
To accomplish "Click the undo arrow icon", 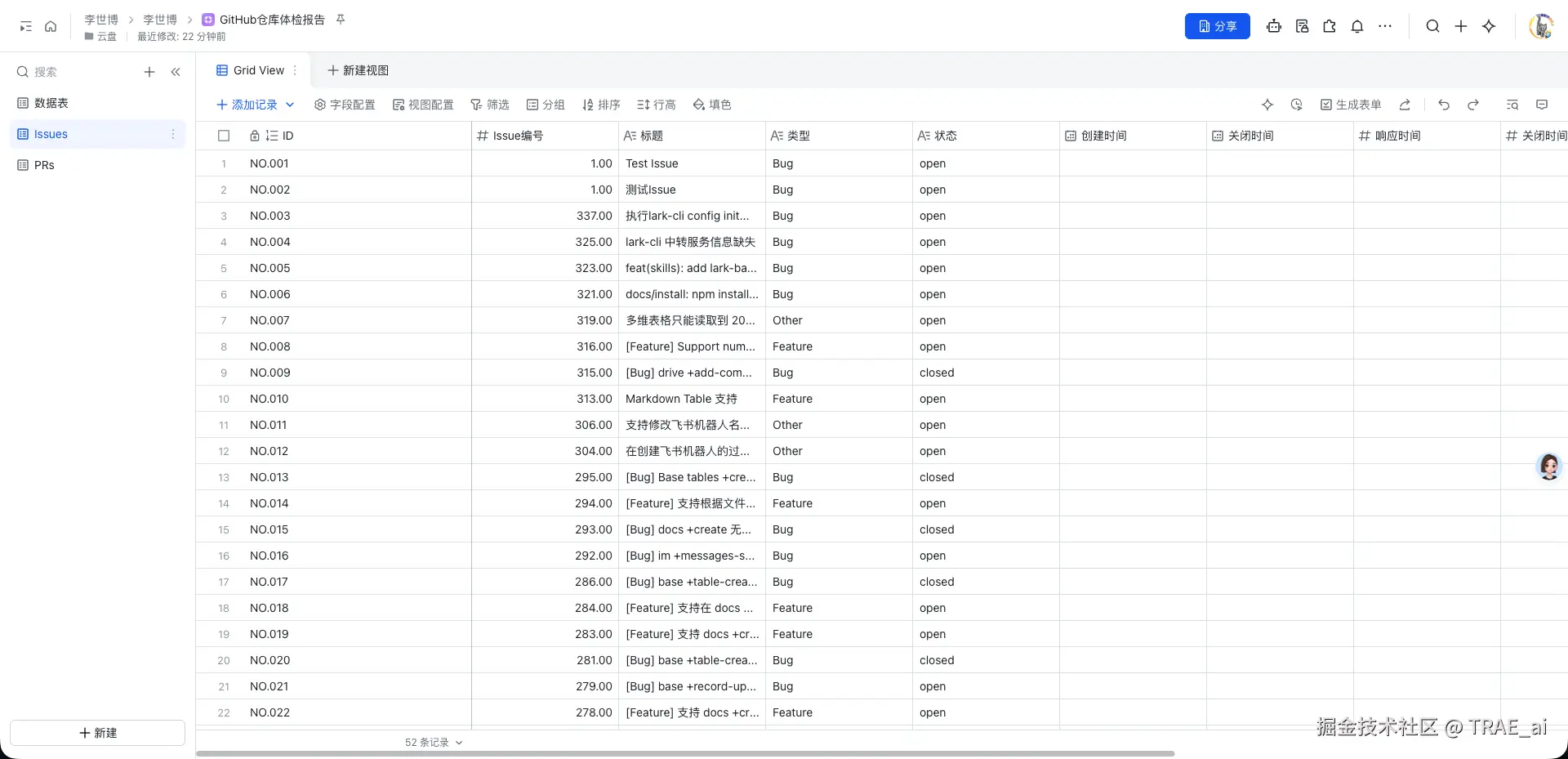I will tap(1444, 105).
